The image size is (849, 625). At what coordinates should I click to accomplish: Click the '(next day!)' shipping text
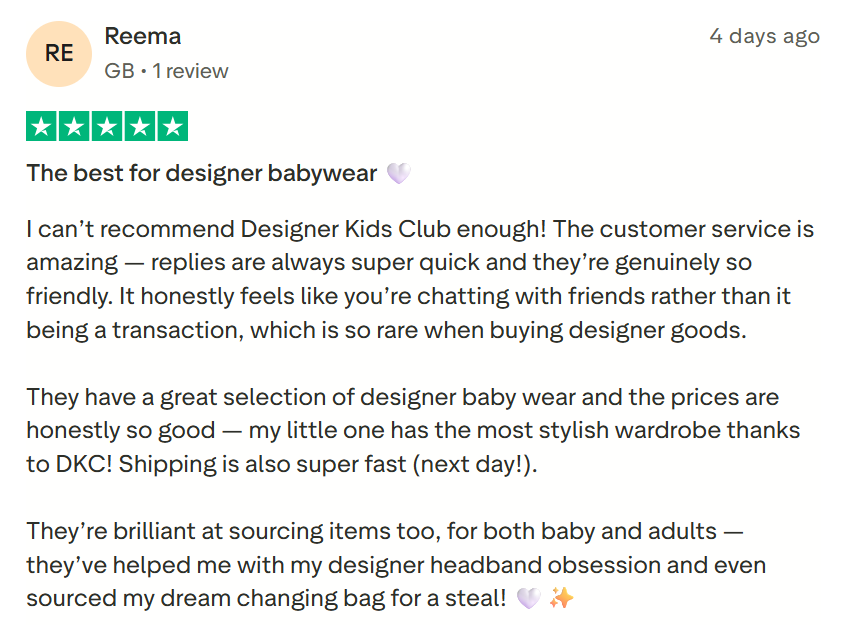468,464
